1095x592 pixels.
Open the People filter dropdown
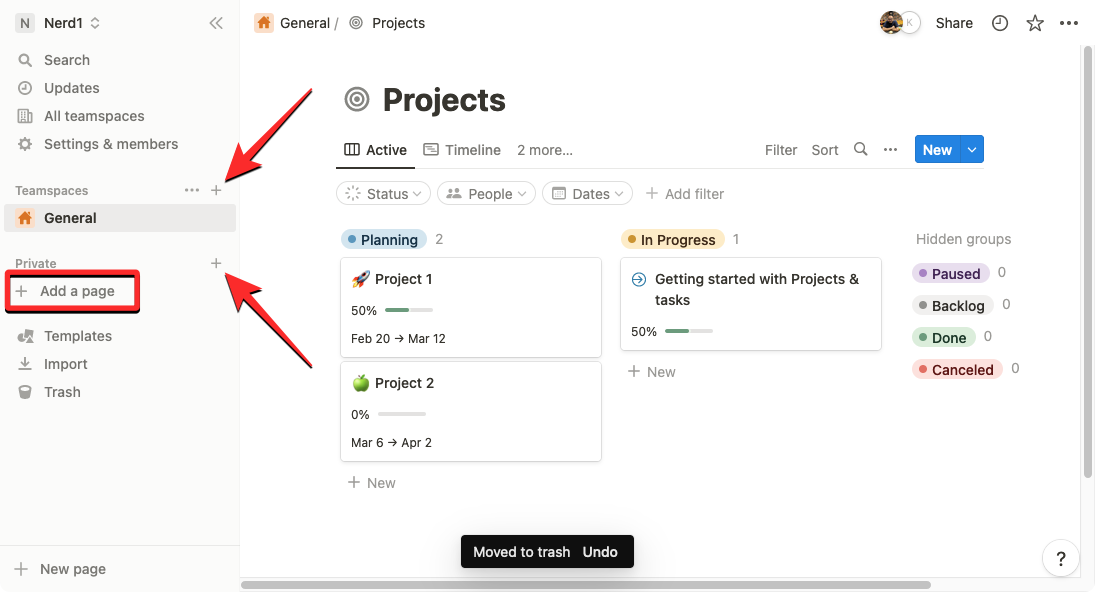(486, 194)
